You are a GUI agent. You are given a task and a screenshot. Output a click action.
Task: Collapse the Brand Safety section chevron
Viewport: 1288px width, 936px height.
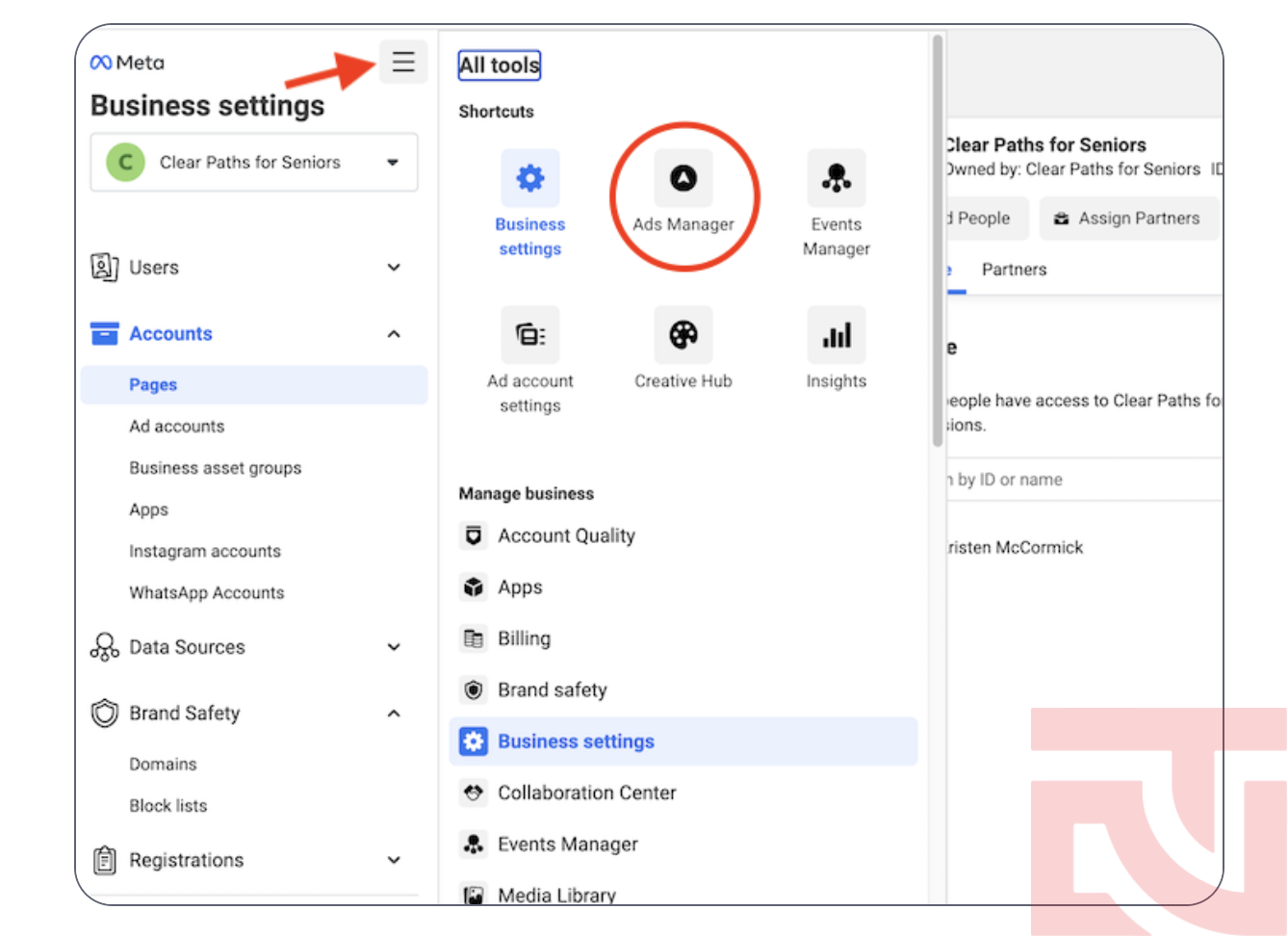394,714
